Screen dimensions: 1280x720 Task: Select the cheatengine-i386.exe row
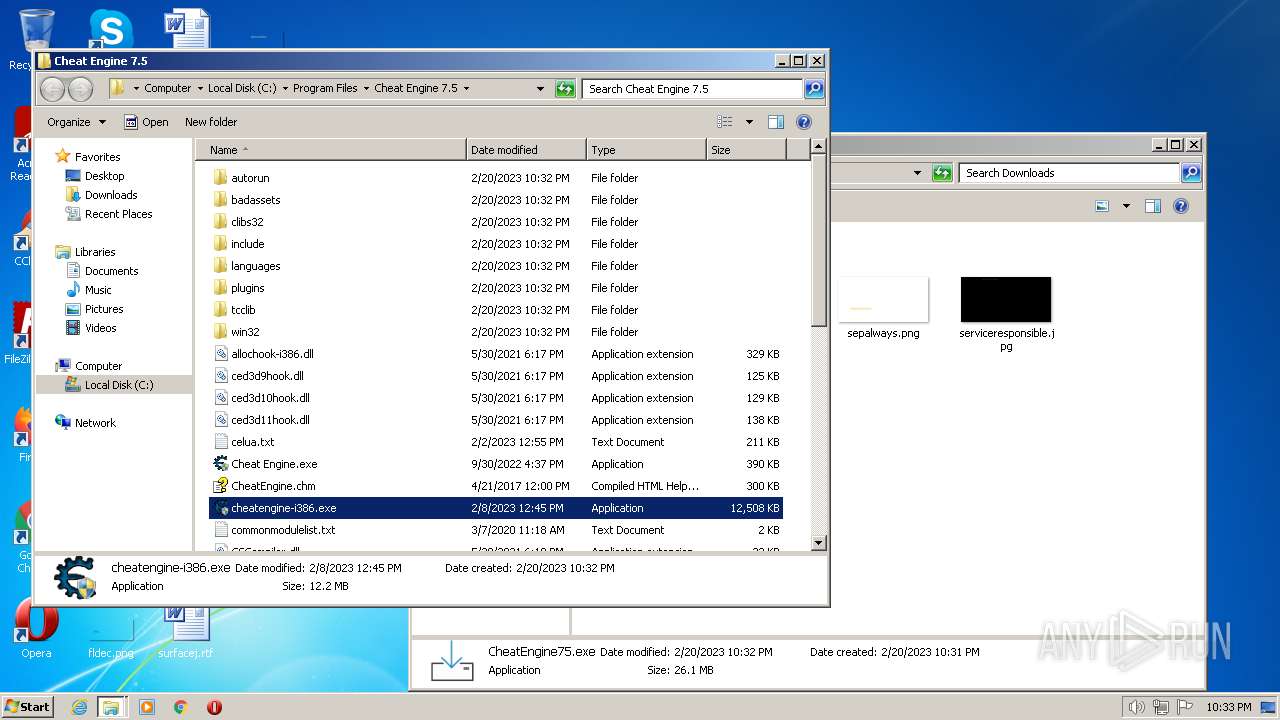point(496,508)
